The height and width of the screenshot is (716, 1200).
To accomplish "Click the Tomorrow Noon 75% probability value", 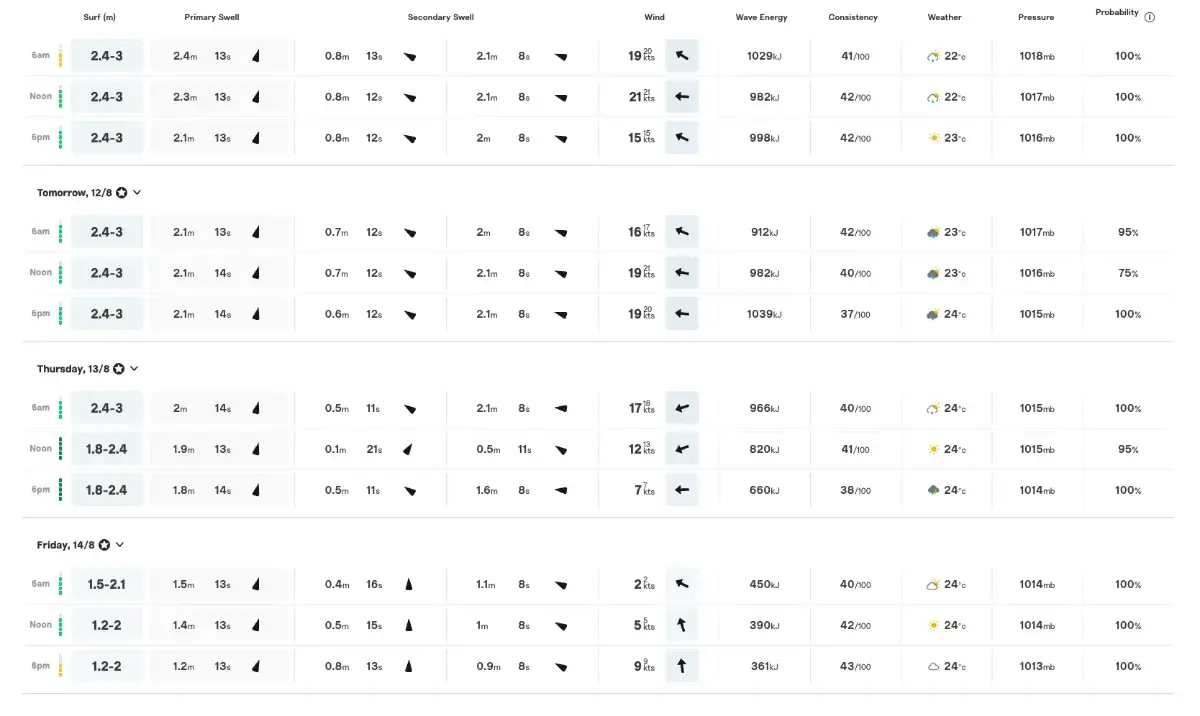I will click(1128, 273).
